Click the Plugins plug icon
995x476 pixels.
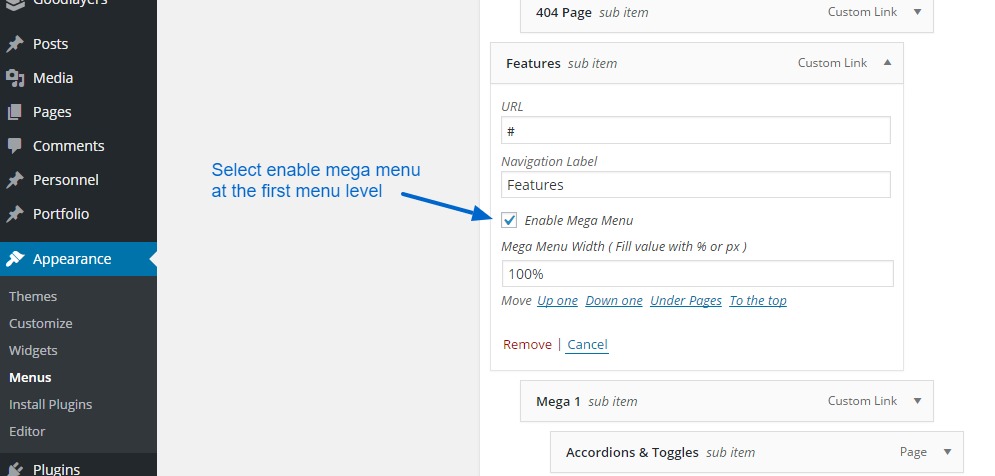click(15, 469)
